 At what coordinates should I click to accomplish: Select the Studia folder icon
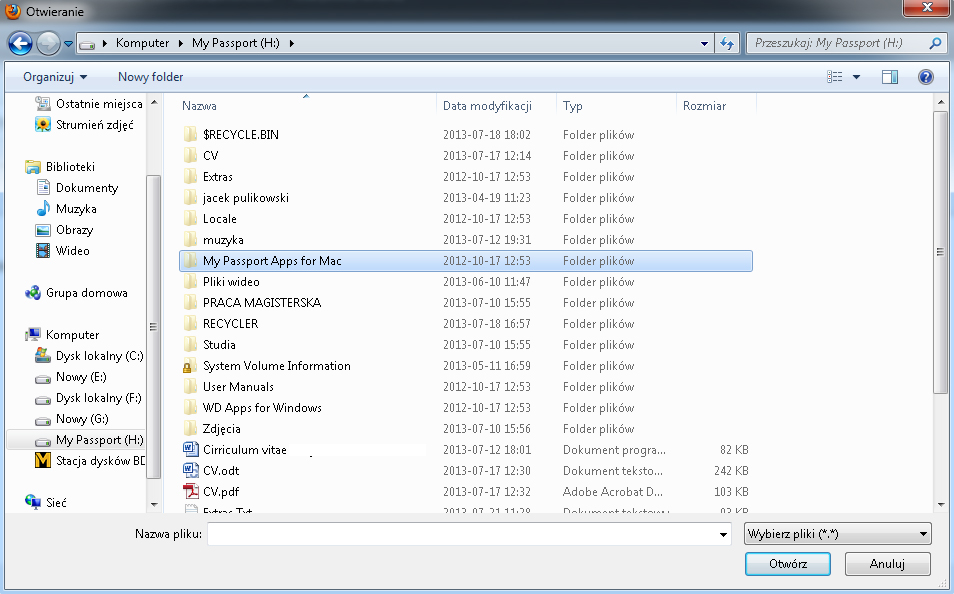[190, 344]
